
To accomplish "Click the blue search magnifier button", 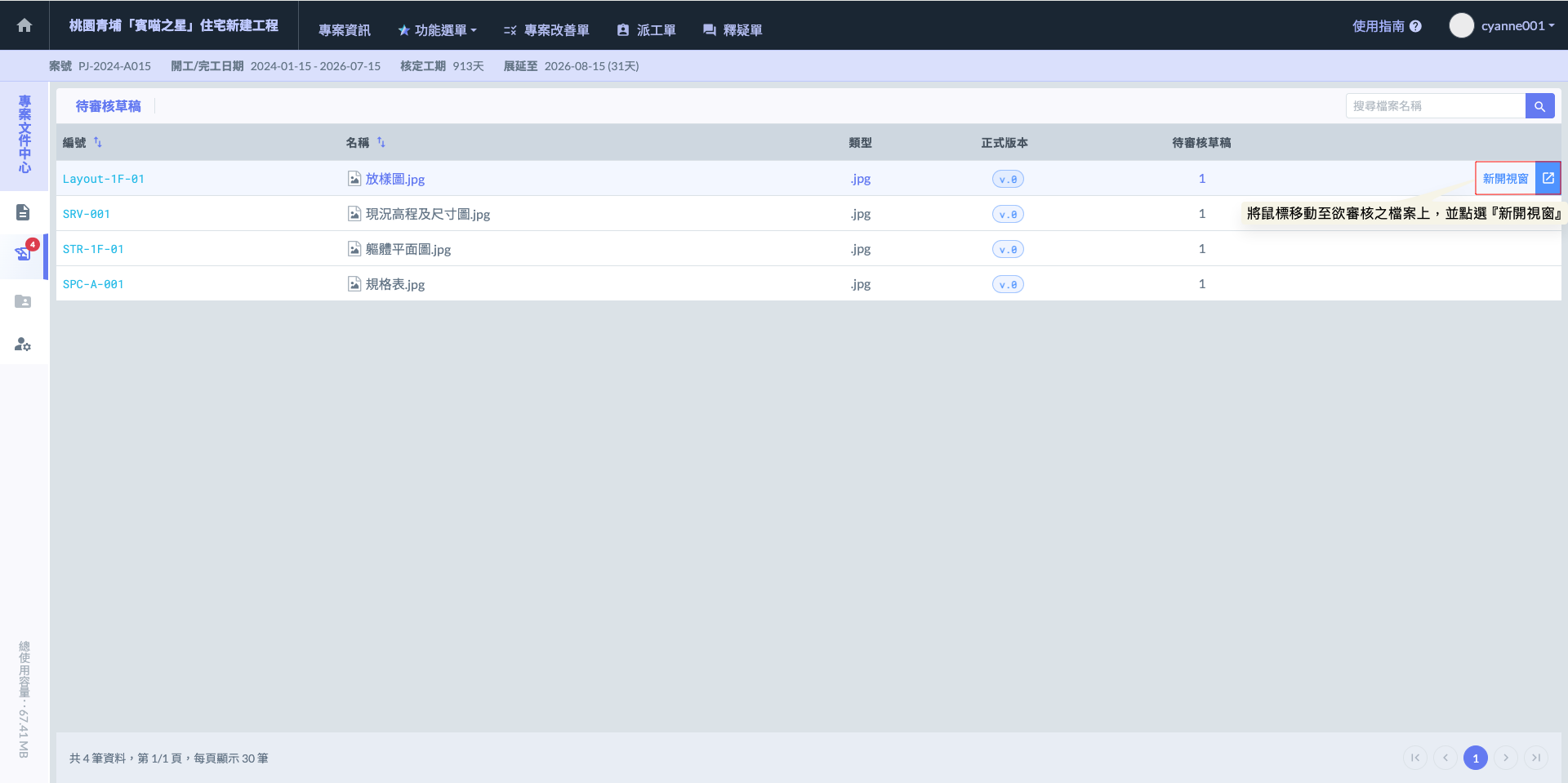I will 1539,106.
